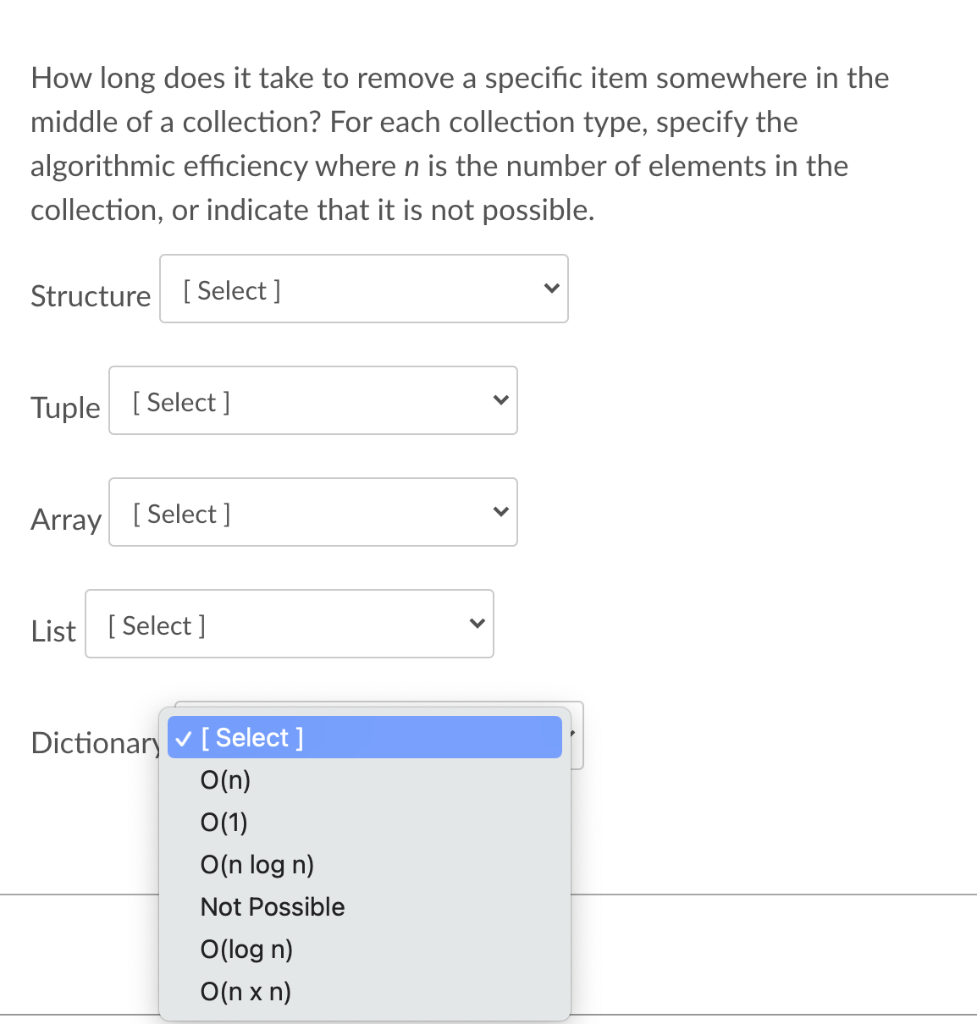Click the Dictionary label text
This screenshot has height=1024, width=977.
click(x=95, y=743)
